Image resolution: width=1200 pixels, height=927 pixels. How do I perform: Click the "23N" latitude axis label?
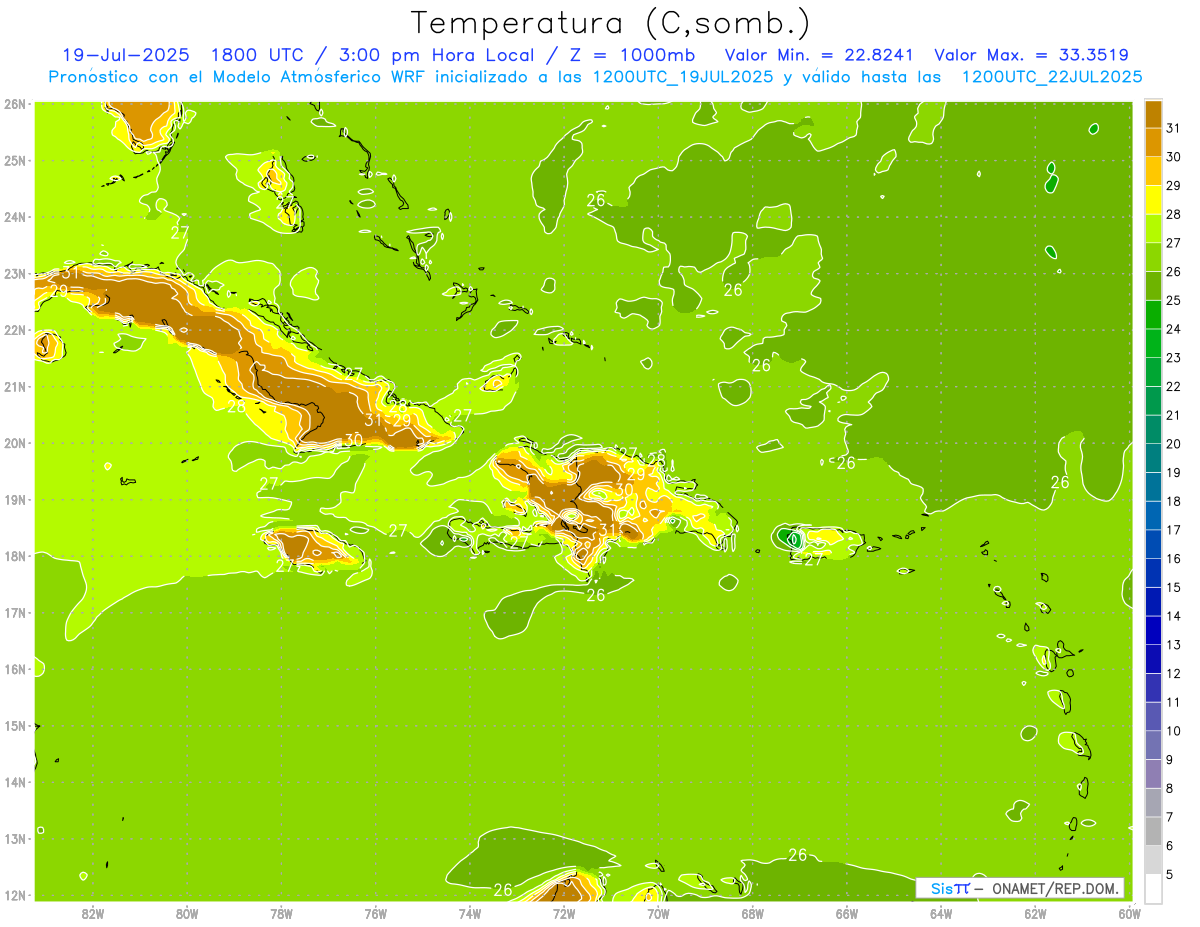pyautogui.click(x=15, y=273)
